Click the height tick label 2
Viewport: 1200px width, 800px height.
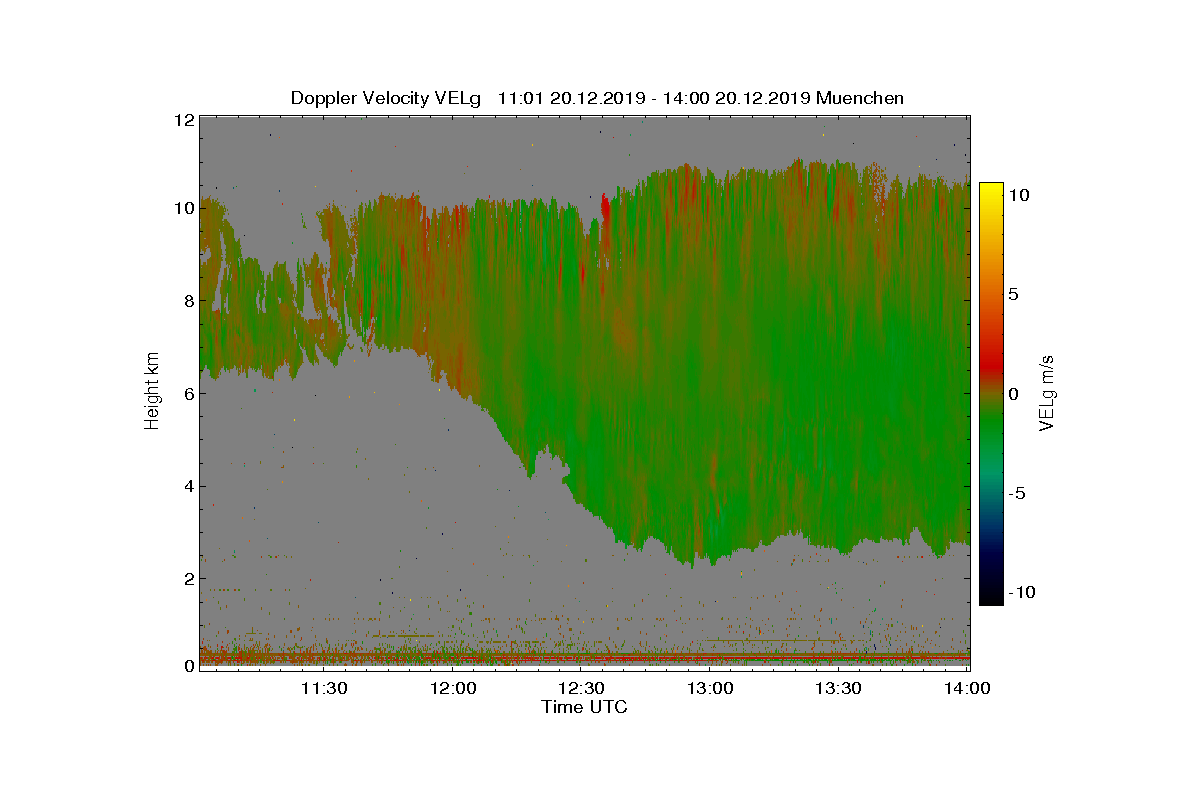pyautogui.click(x=188, y=578)
